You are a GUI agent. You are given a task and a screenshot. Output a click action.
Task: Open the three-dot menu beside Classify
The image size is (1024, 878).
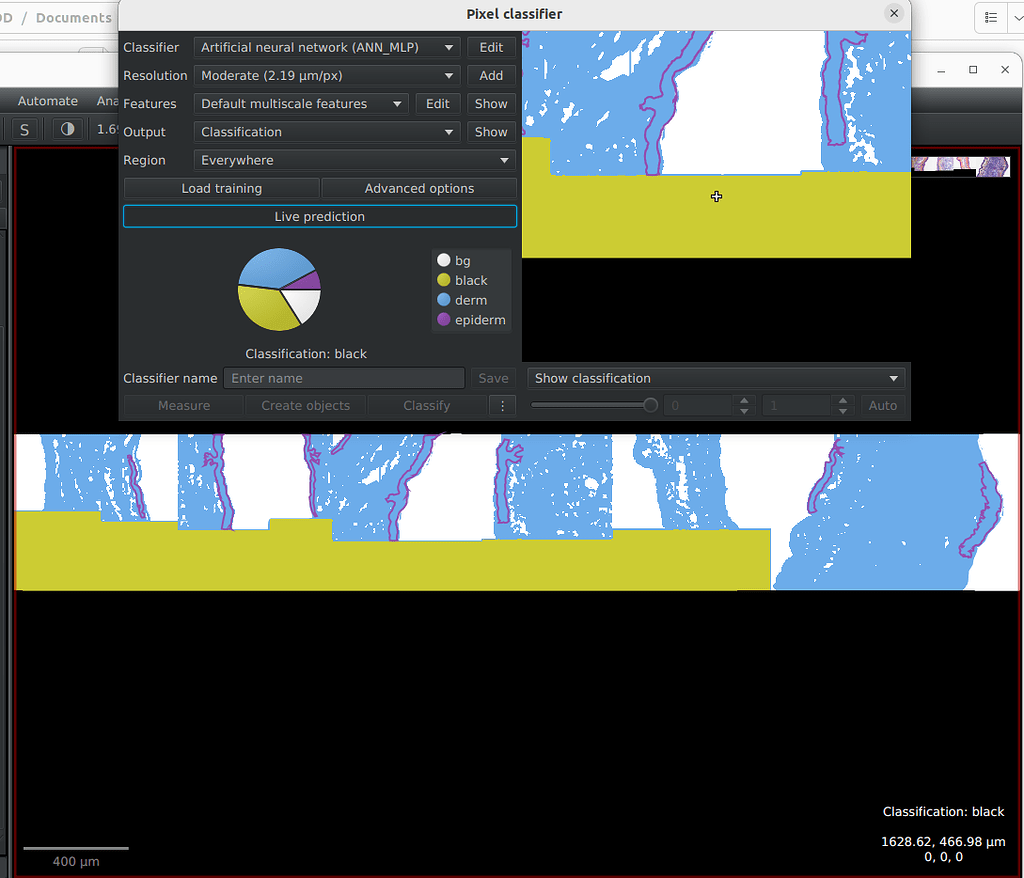[503, 405]
